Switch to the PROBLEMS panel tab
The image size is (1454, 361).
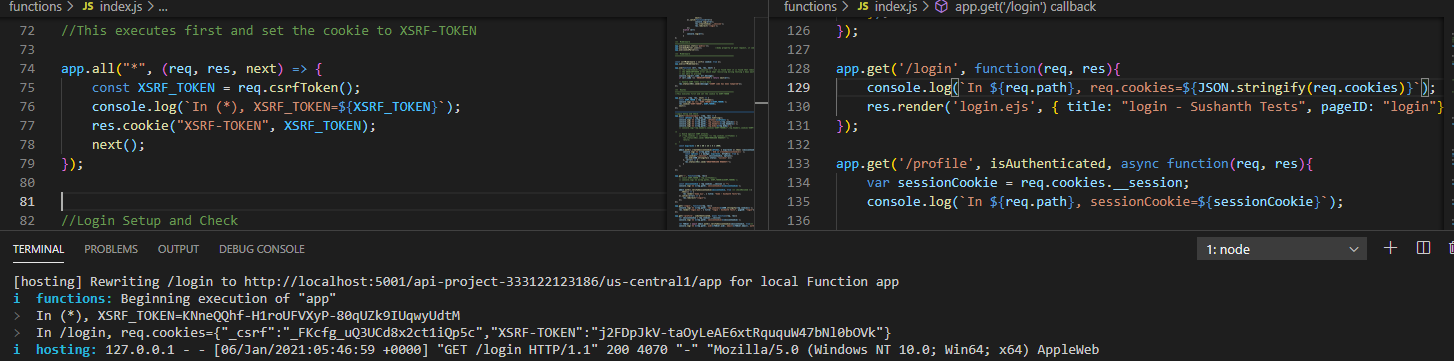[111, 249]
